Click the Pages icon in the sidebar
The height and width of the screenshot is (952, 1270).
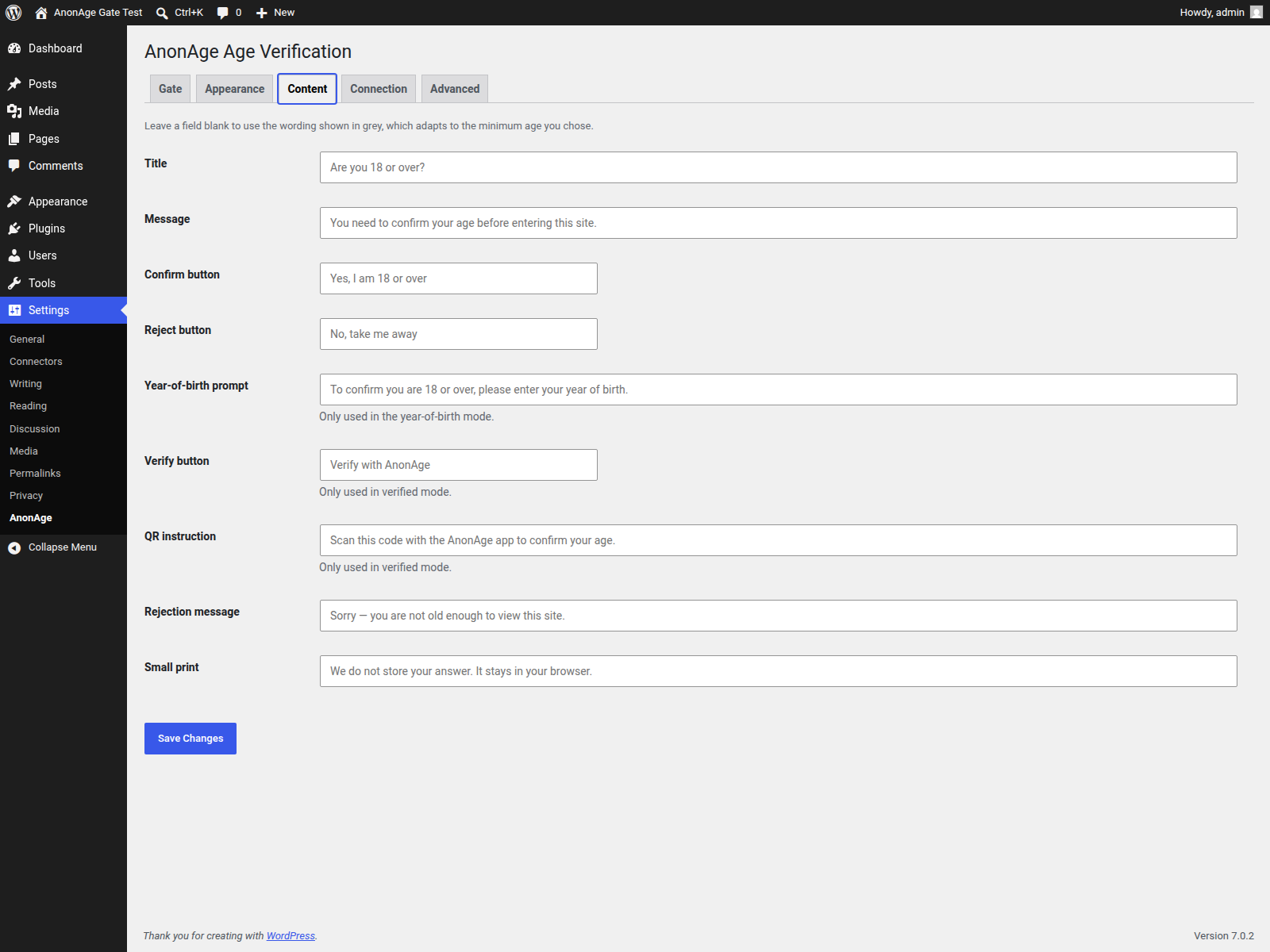pos(14,139)
